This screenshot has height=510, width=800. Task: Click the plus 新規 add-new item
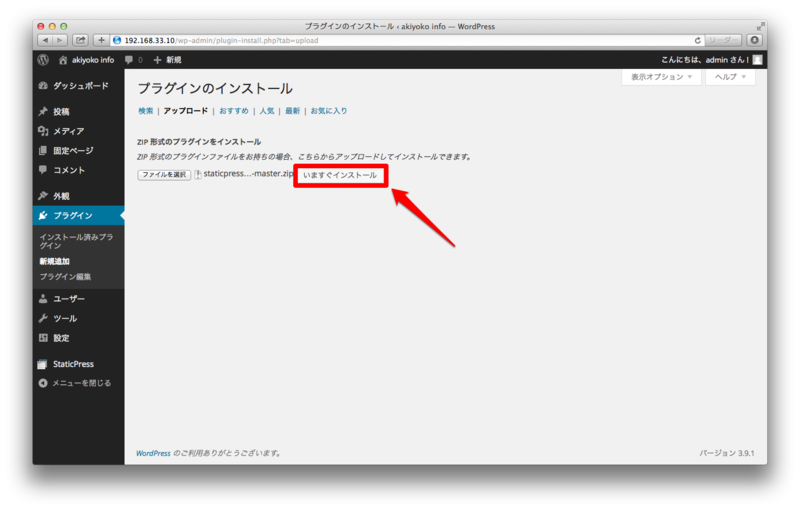coord(168,60)
